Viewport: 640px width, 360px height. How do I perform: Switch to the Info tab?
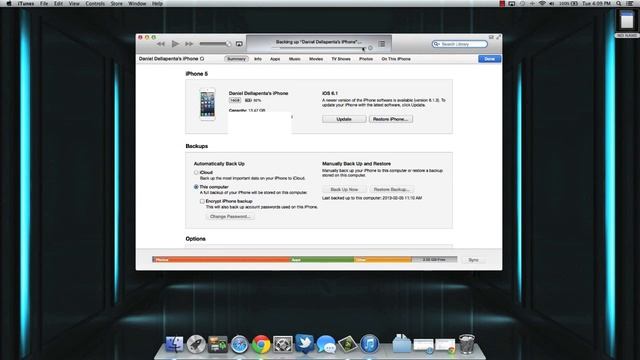coord(258,59)
